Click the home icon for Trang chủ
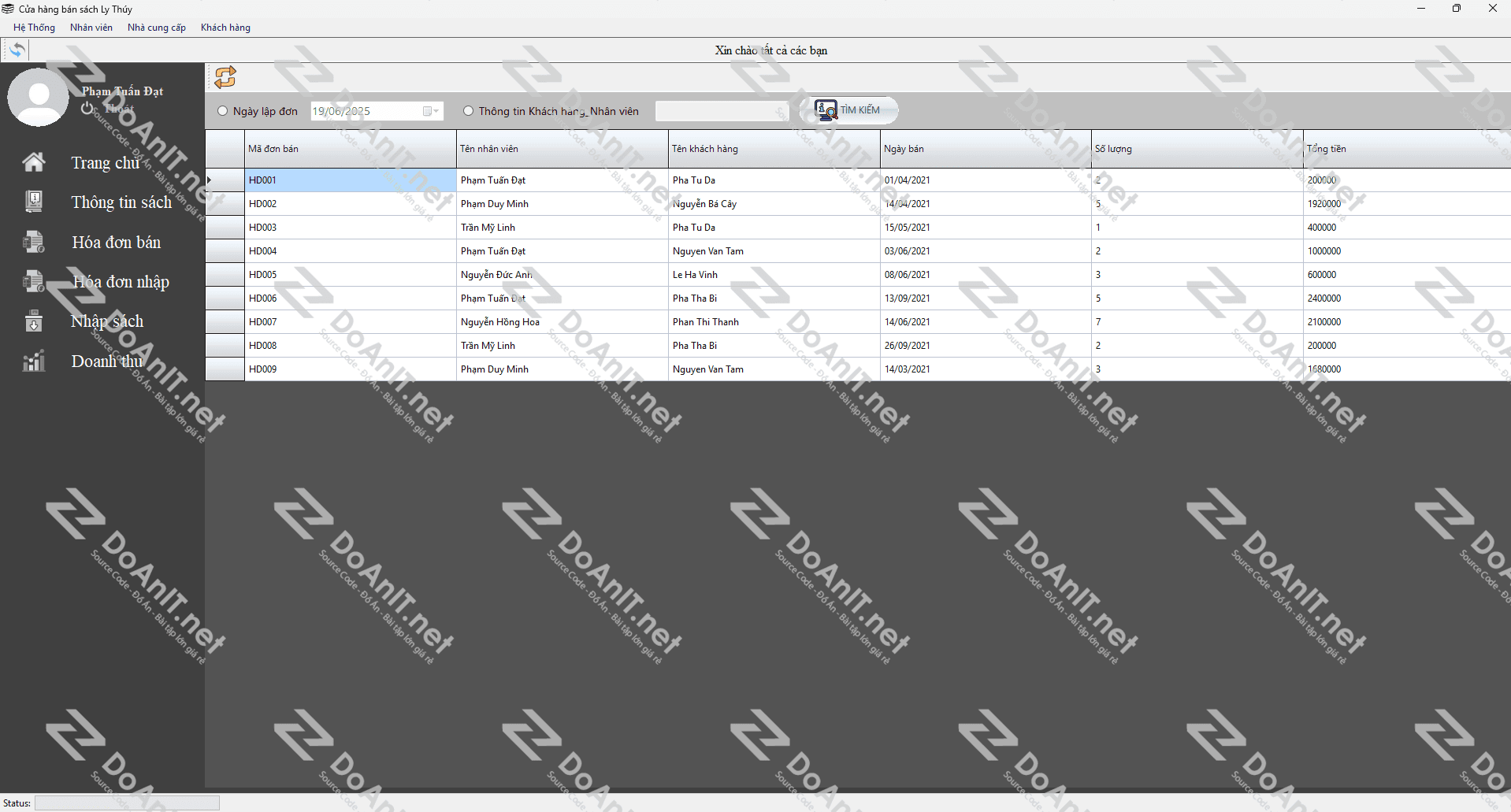 pos(33,162)
